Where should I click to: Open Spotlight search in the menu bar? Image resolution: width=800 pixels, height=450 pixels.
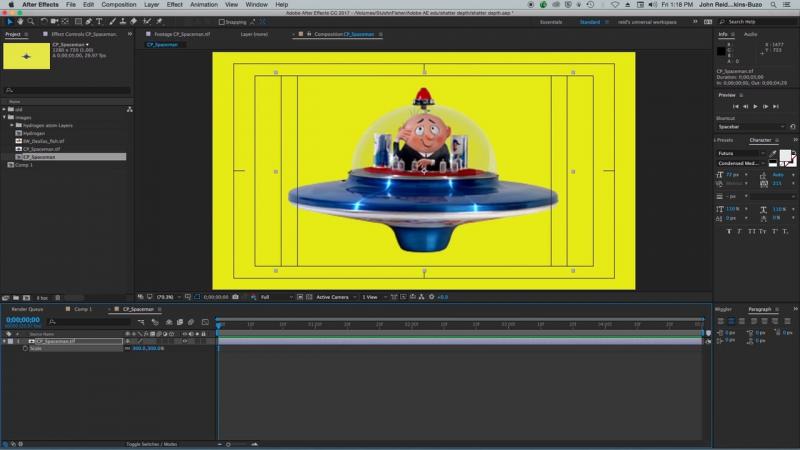(x=772, y=5)
